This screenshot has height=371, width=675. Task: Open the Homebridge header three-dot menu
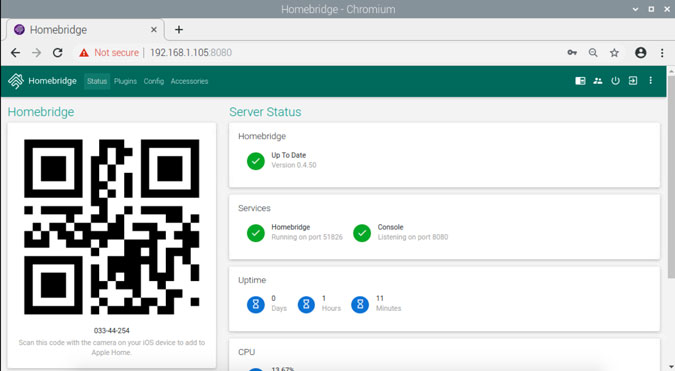click(x=650, y=80)
